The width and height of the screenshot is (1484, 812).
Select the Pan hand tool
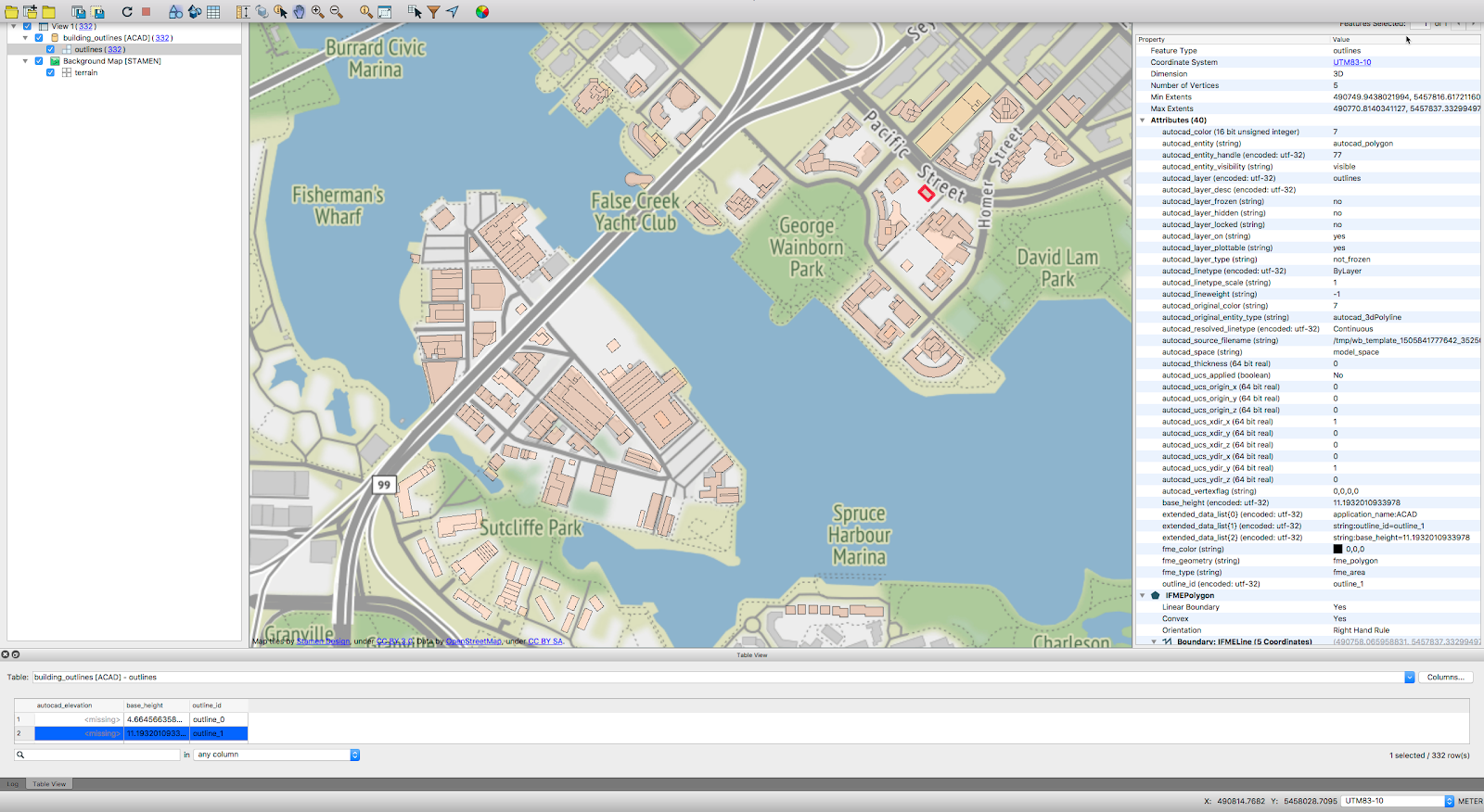point(299,12)
